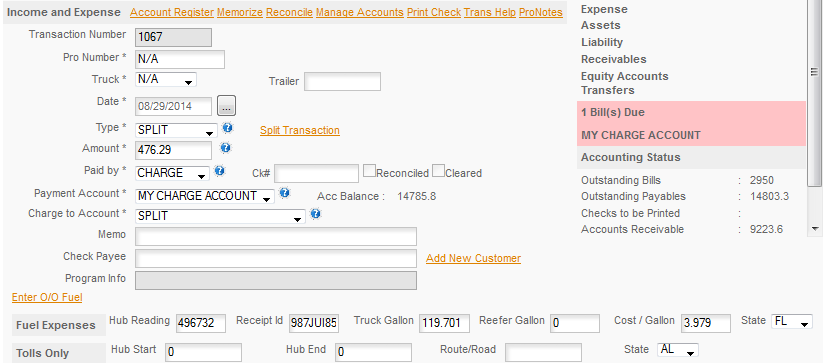Click the help icon beside Amount field
This screenshot has height=363, width=826.
(225, 148)
